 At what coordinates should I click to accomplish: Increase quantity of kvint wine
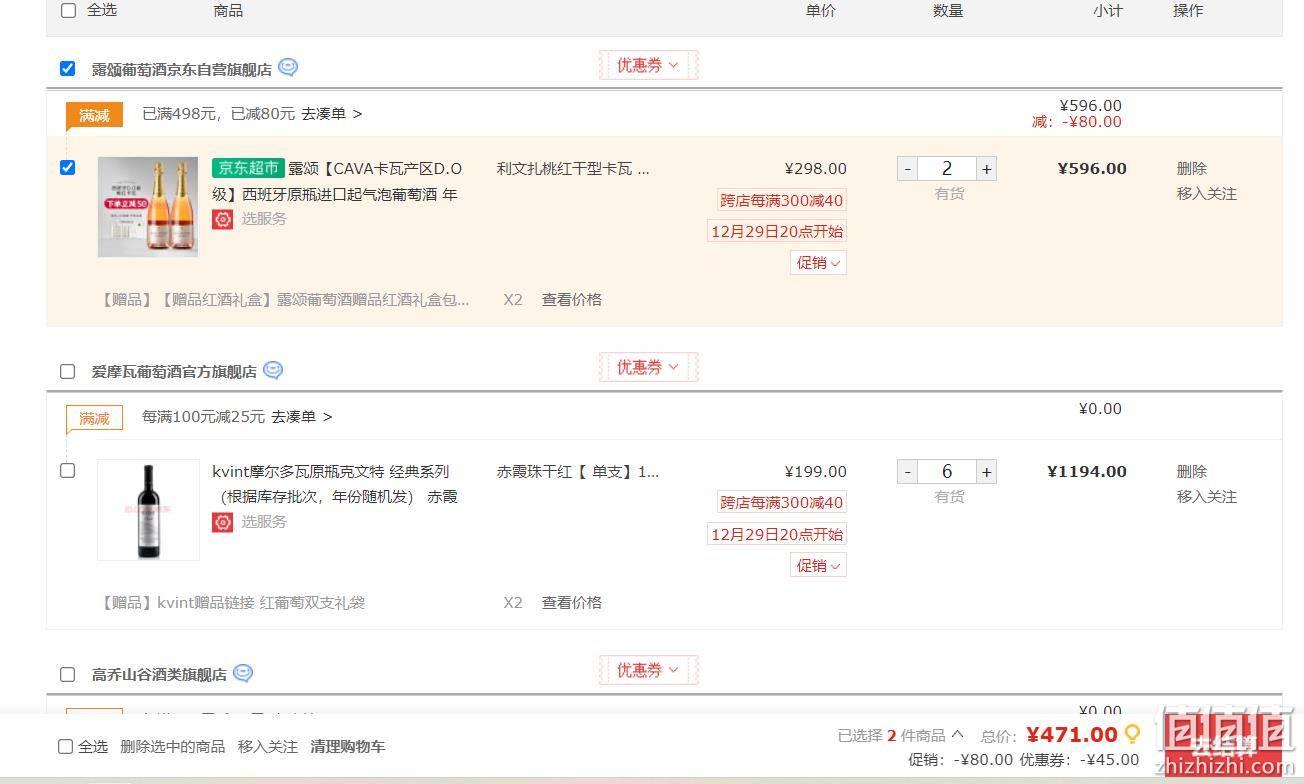point(986,472)
